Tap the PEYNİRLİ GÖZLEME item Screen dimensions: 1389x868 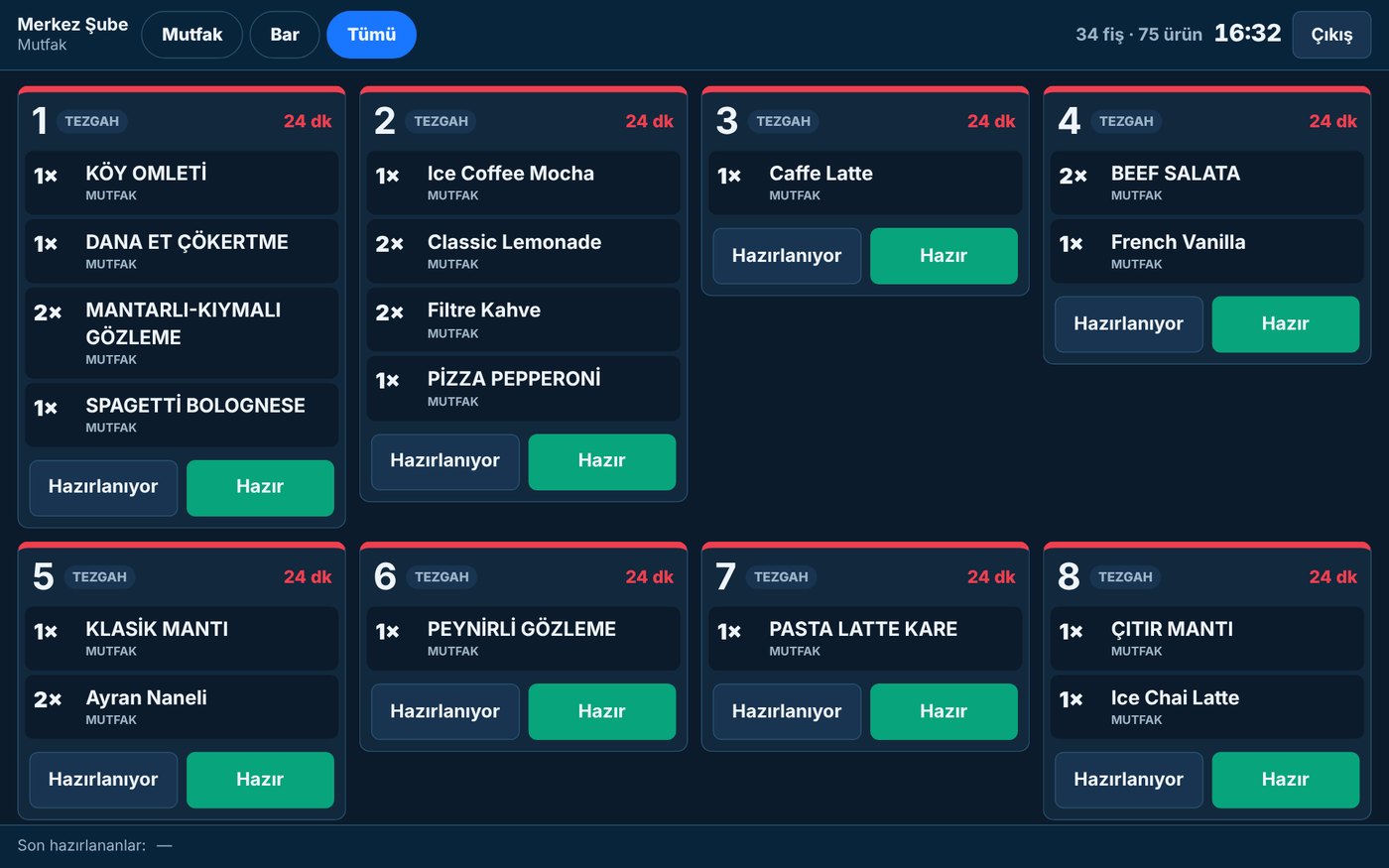point(524,638)
